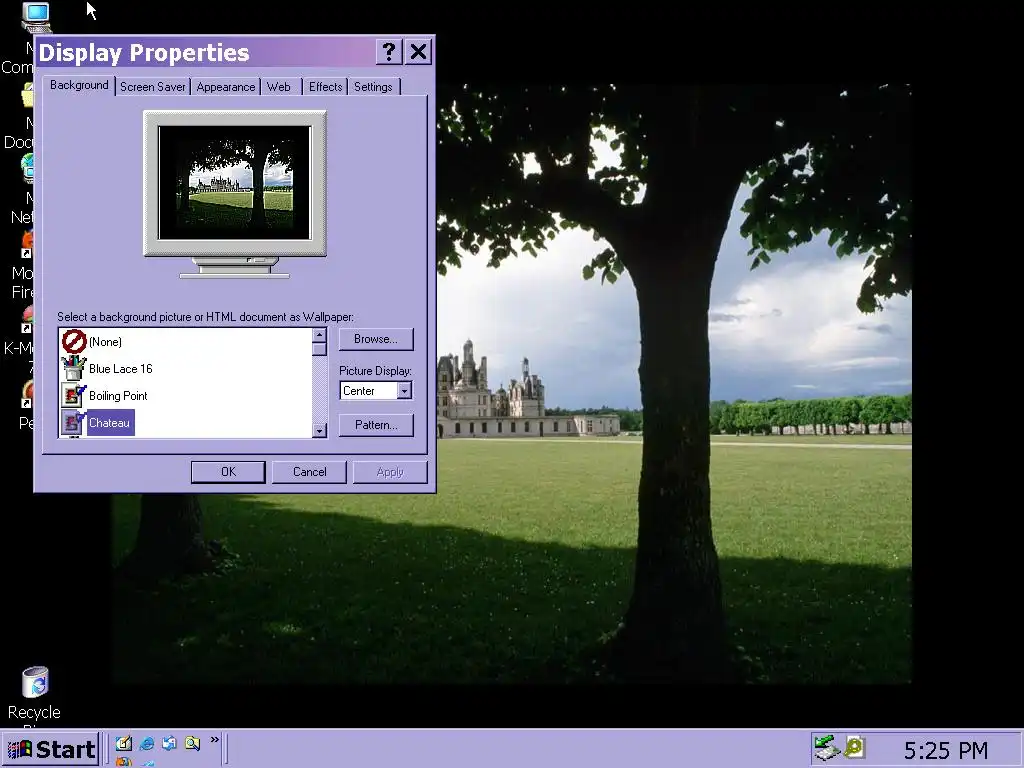Click the image icon beside Chateau
The width and height of the screenshot is (1024, 768).
(x=74, y=423)
